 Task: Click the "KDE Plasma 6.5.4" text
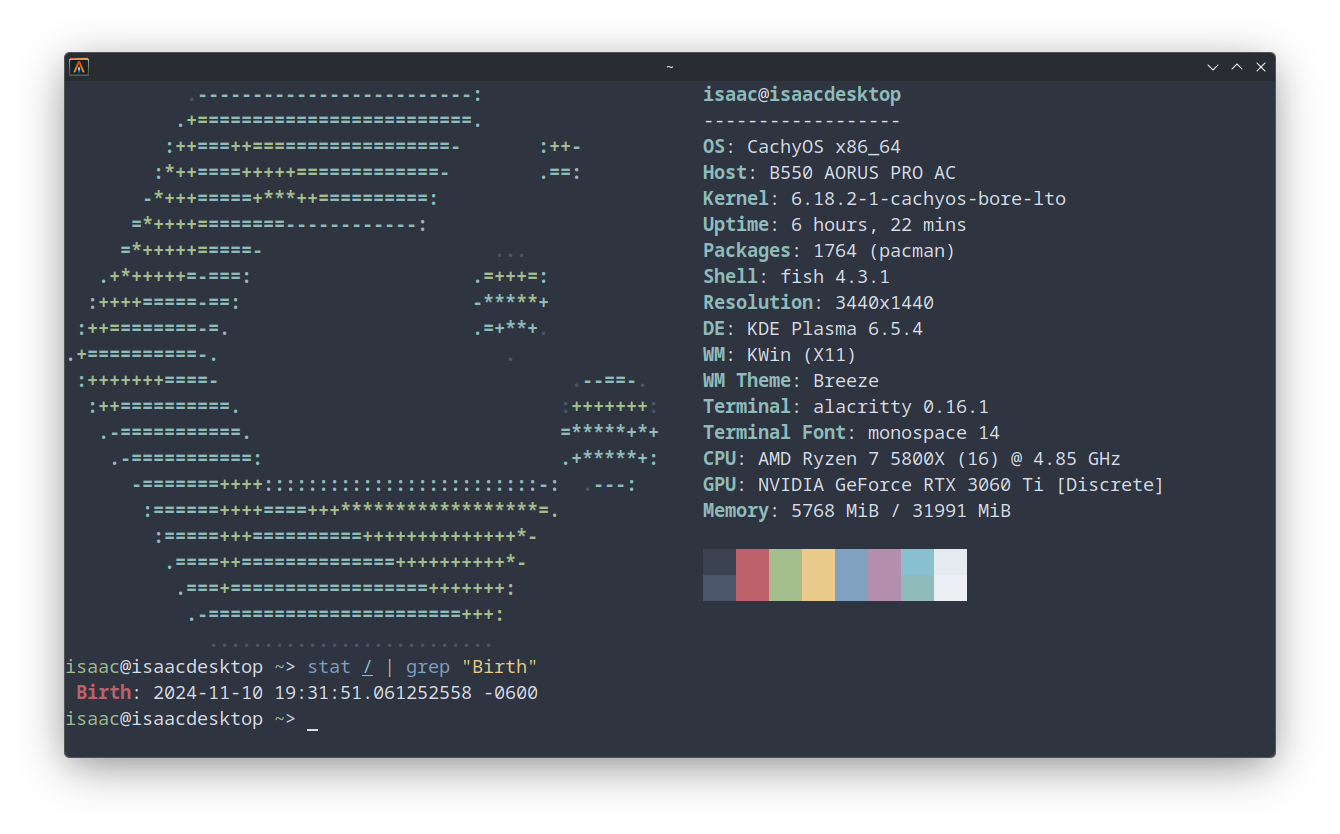835,329
